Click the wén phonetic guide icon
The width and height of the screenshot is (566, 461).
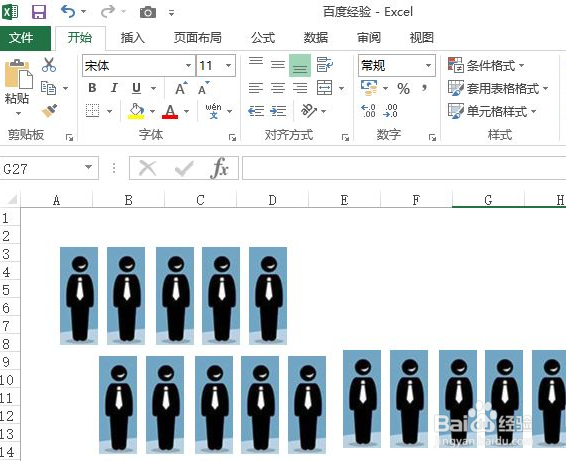213,111
